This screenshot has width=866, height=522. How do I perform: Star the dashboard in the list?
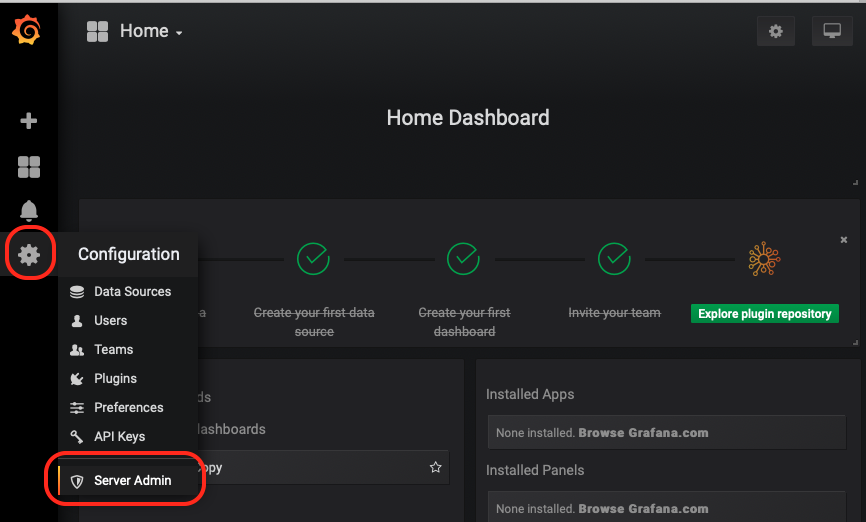pos(435,467)
